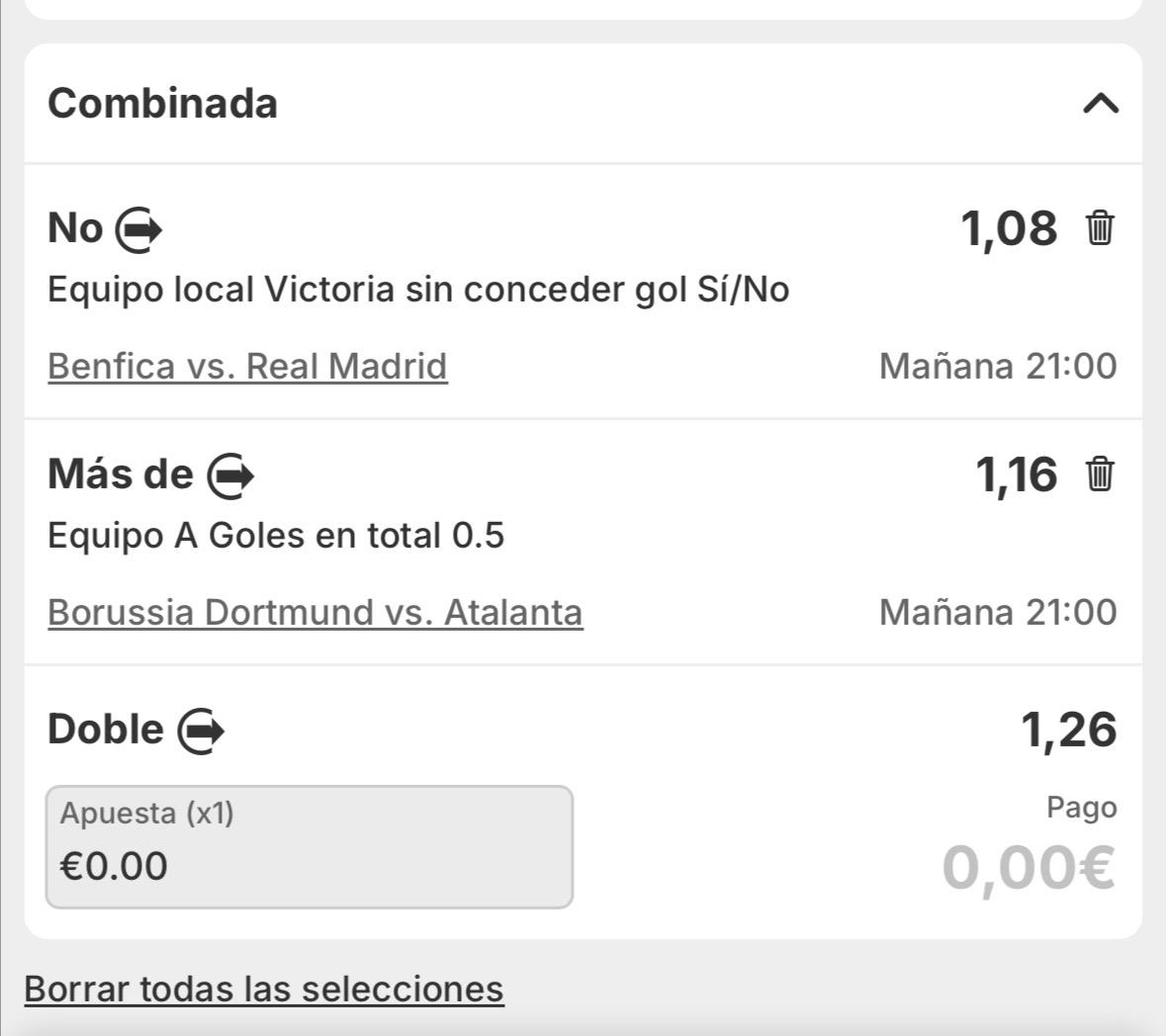Click the 1,16 odds value

1016,475
